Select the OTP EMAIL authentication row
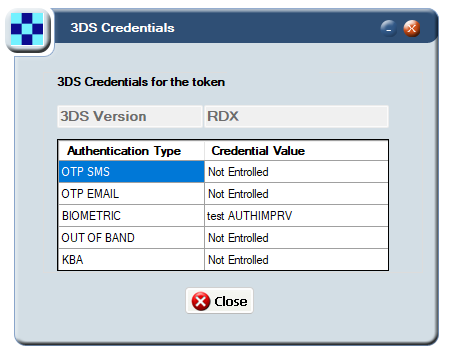453x364 pixels. 223,194
